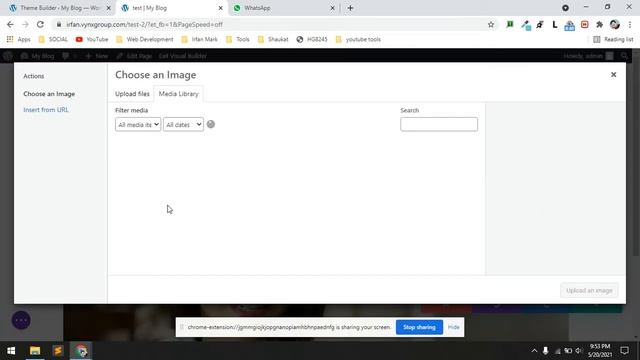
Task: Open the Irfan Mark bookmarks folder
Action: 200,40
